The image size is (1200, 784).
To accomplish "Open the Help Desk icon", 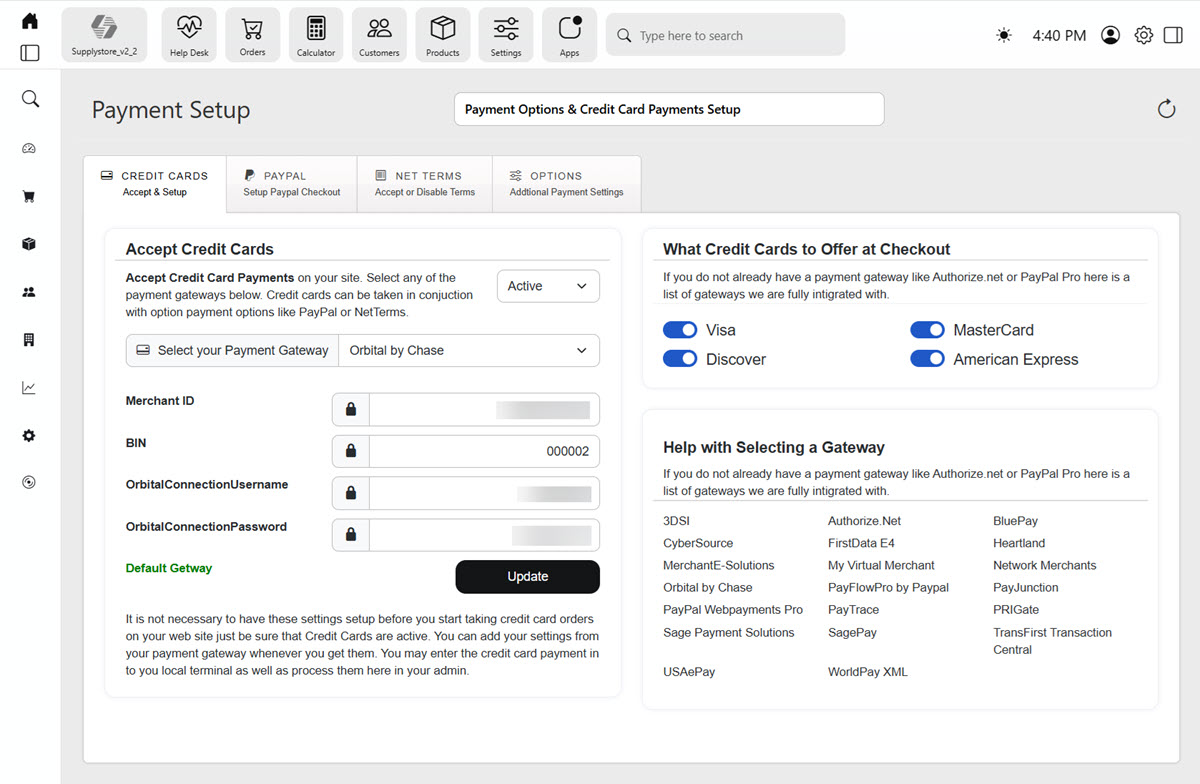I will [x=189, y=35].
